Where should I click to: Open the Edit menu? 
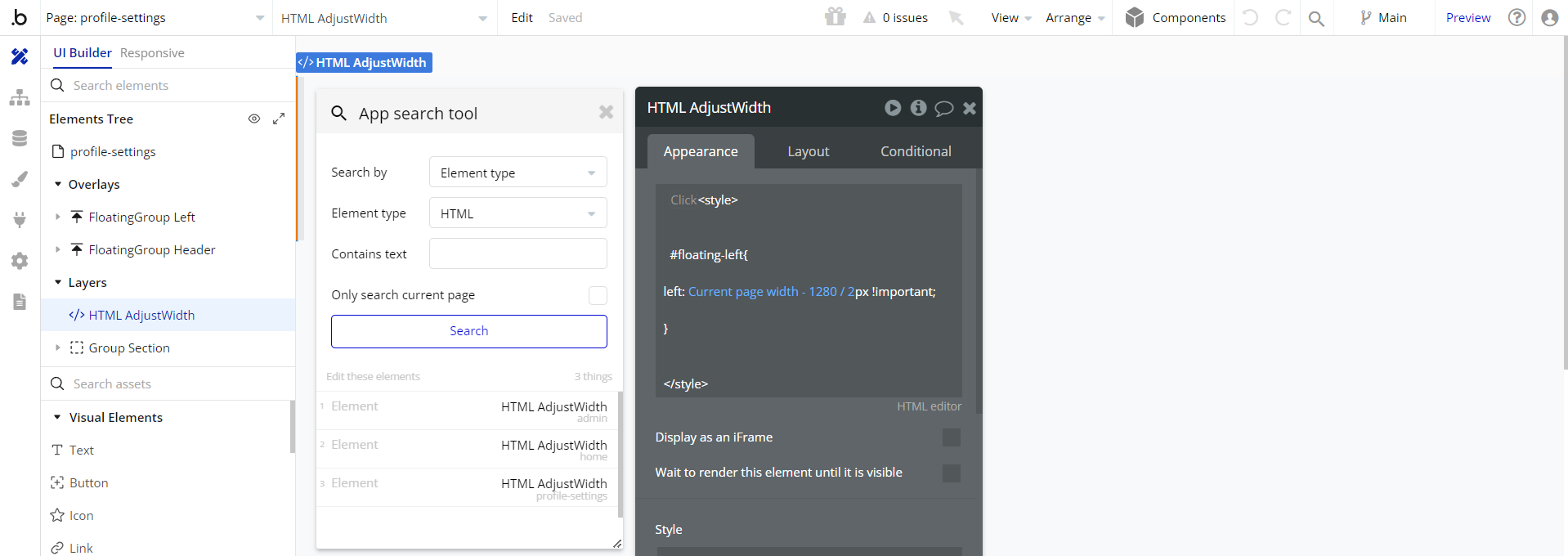point(522,17)
